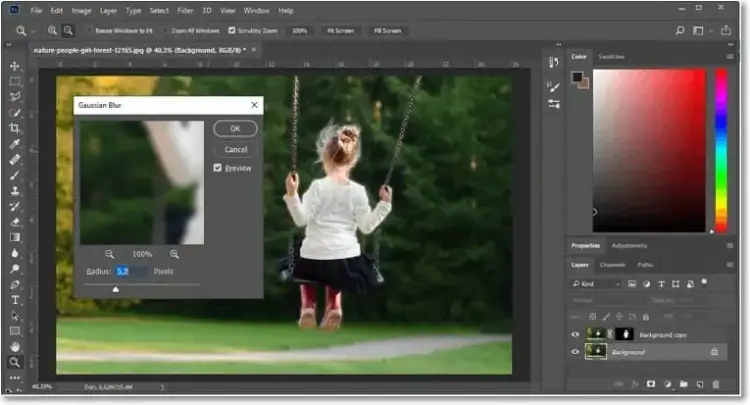Viewport: 750px width, 405px height.
Task: Click OK in the Gaussian Blur dialog
Action: pos(235,128)
